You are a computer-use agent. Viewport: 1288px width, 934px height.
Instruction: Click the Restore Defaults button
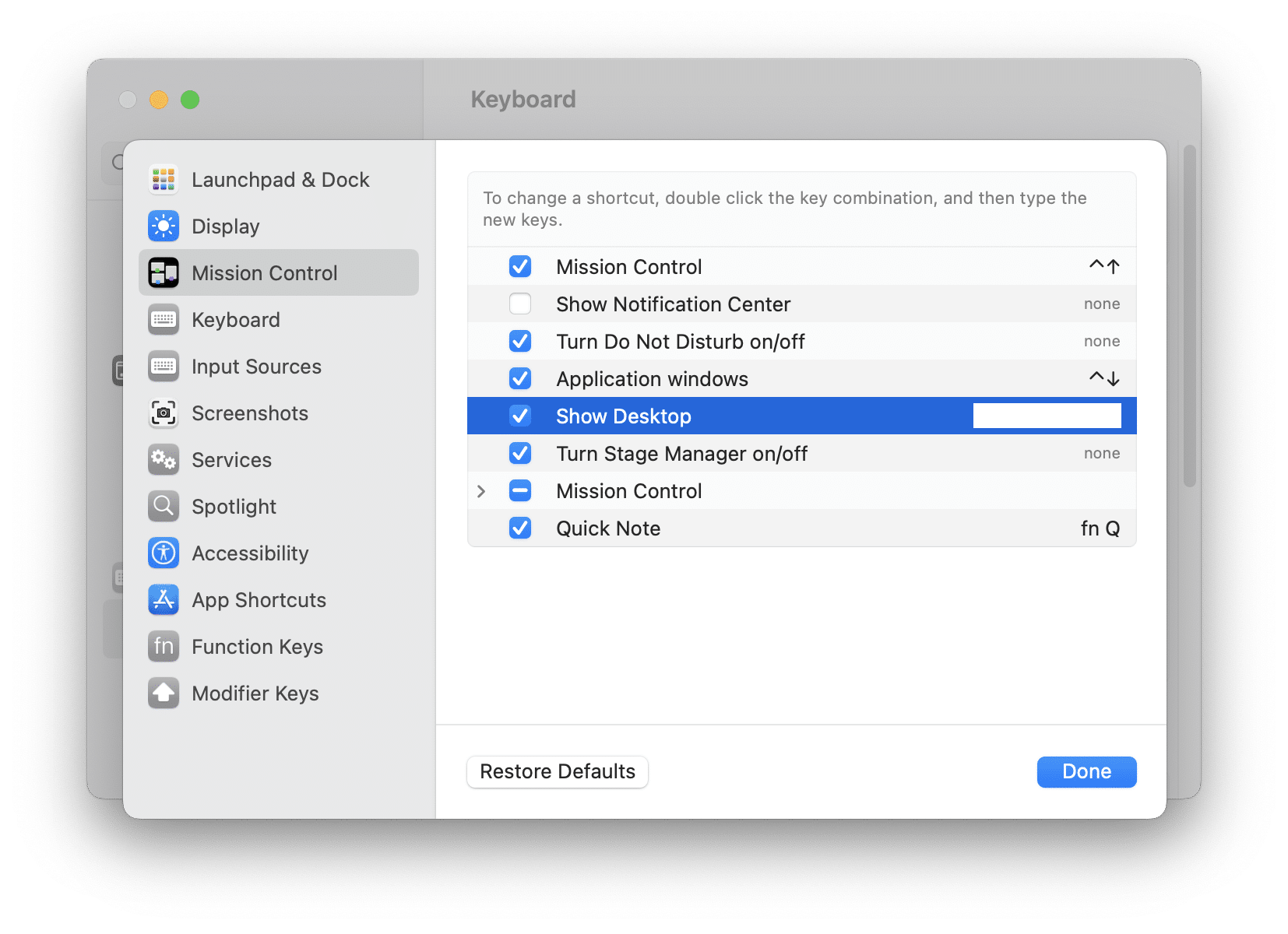coord(557,771)
